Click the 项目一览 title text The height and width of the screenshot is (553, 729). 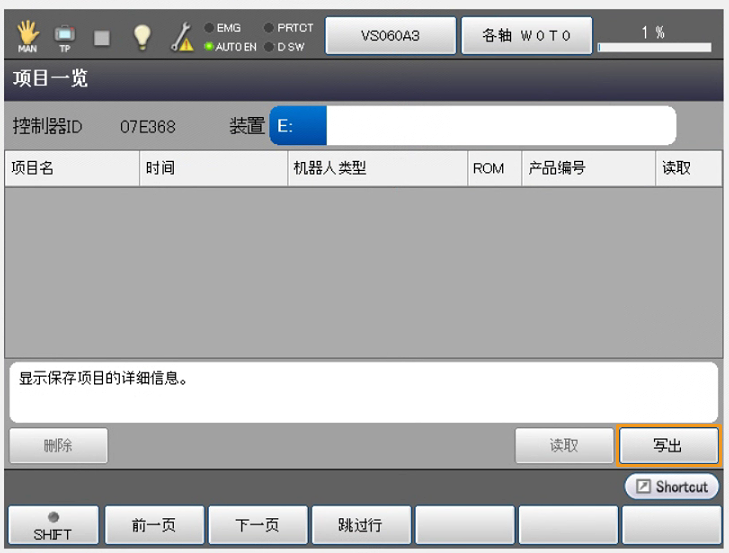coord(50,78)
